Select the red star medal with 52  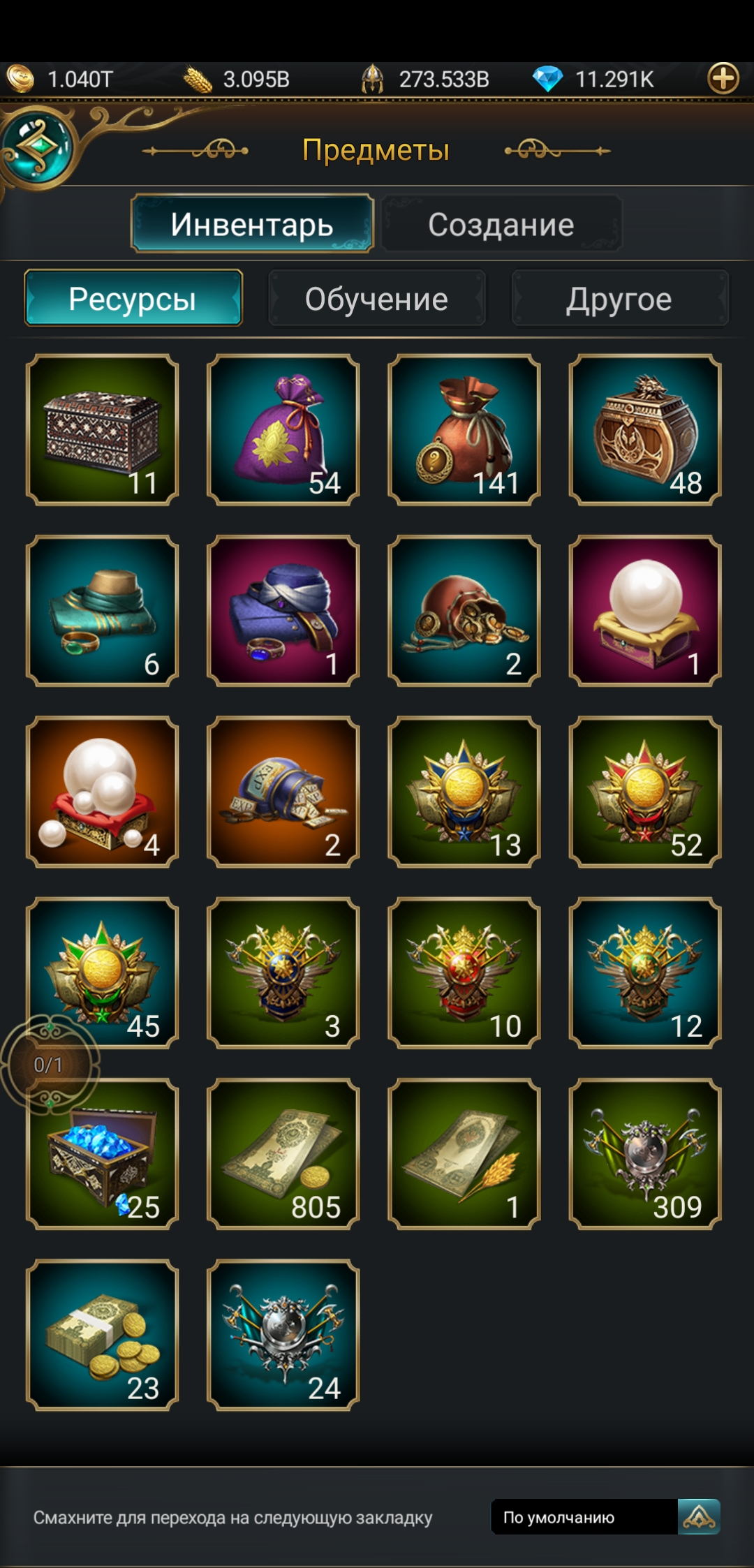(645, 792)
